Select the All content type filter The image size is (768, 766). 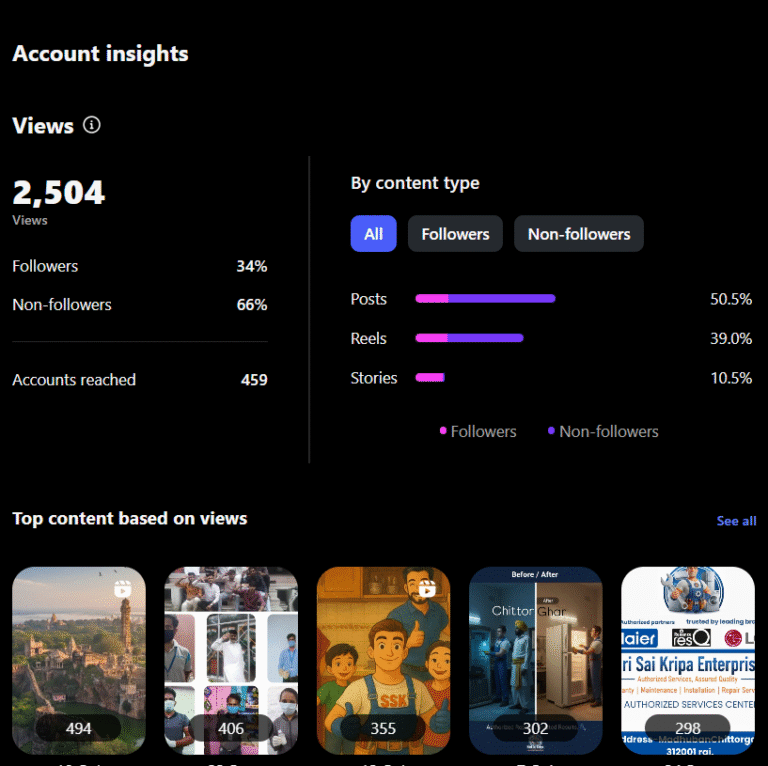click(373, 234)
